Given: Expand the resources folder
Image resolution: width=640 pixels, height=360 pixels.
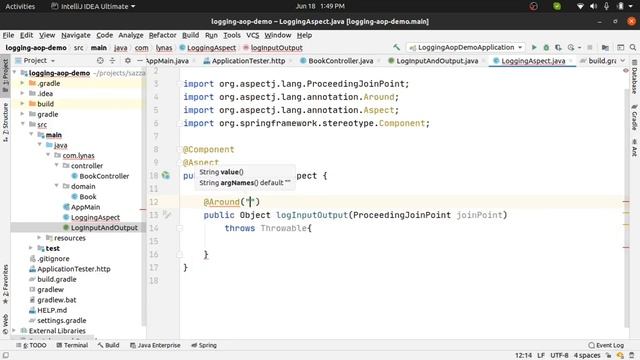Looking at the screenshot, I should click(39, 238).
